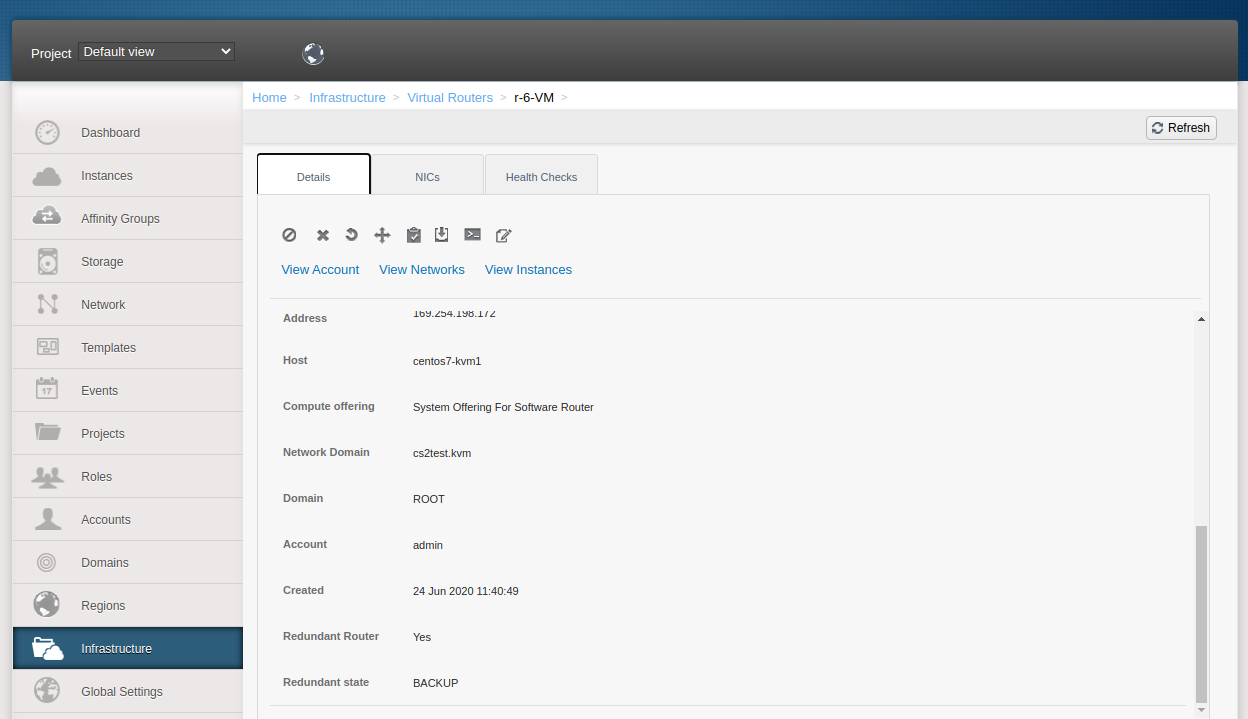Viewport: 1248px width, 719px height.
Task: Click the Destroy Router X icon
Action: click(x=323, y=235)
